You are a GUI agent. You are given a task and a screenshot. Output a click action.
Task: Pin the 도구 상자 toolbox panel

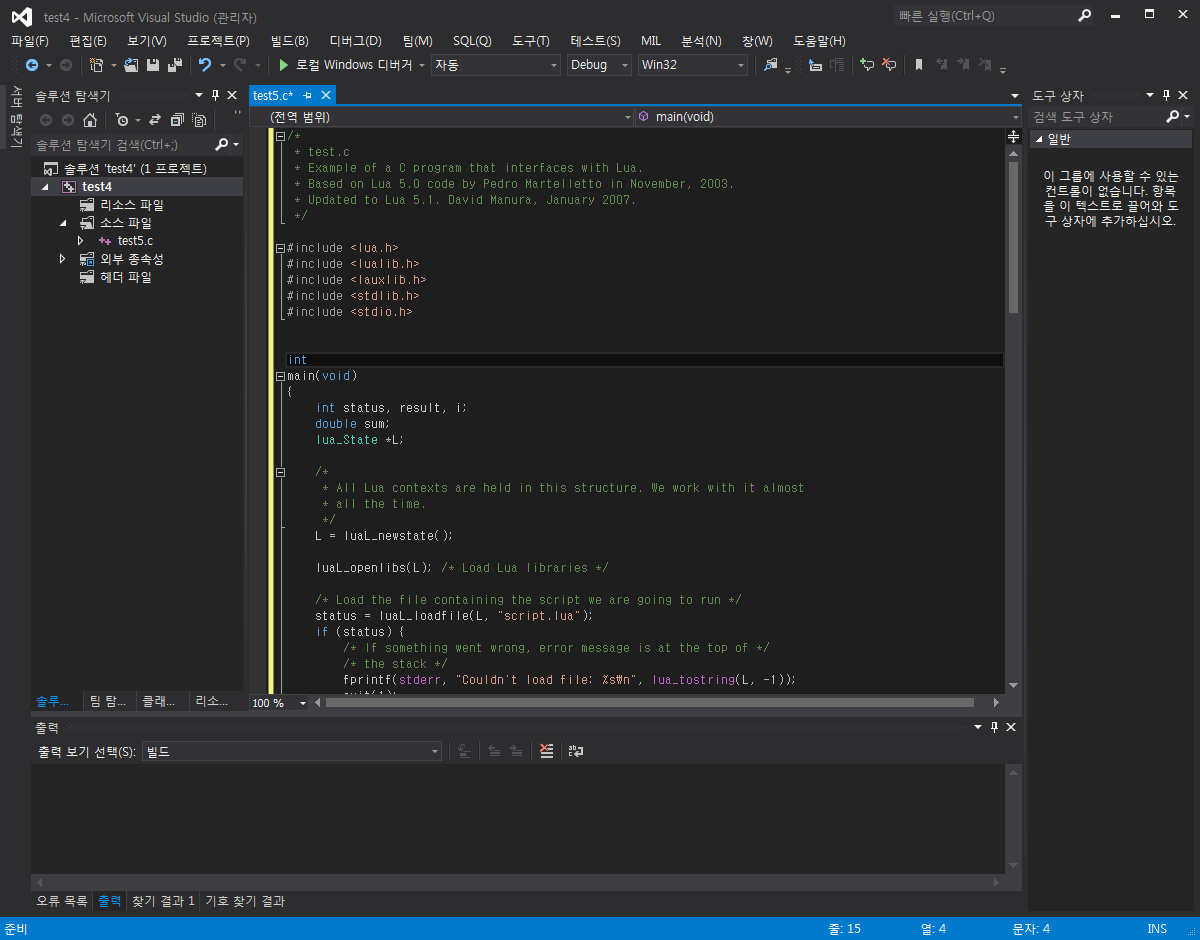coord(1166,95)
